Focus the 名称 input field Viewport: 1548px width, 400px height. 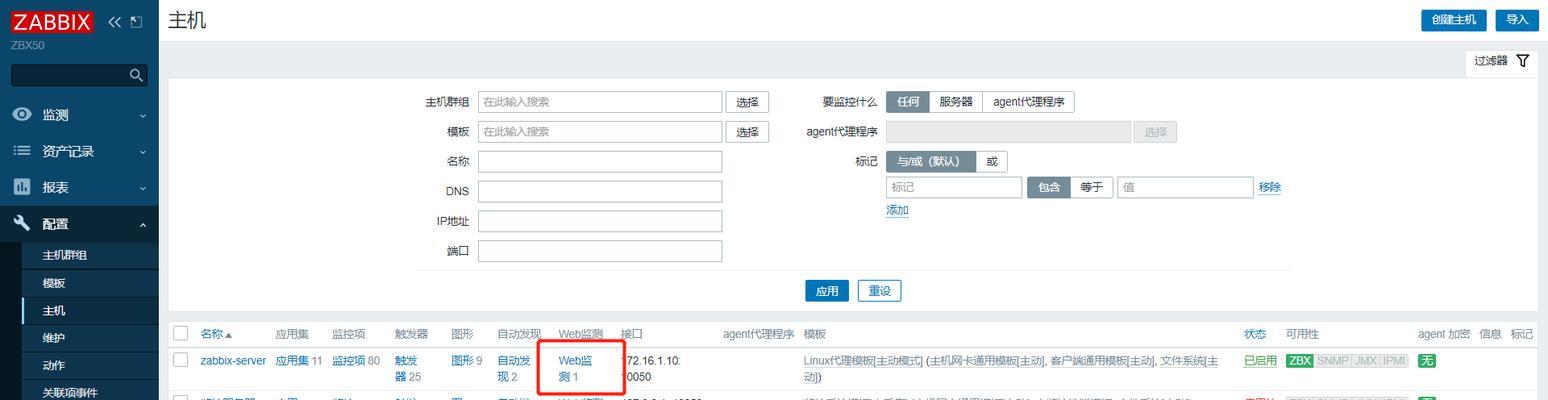(600, 162)
